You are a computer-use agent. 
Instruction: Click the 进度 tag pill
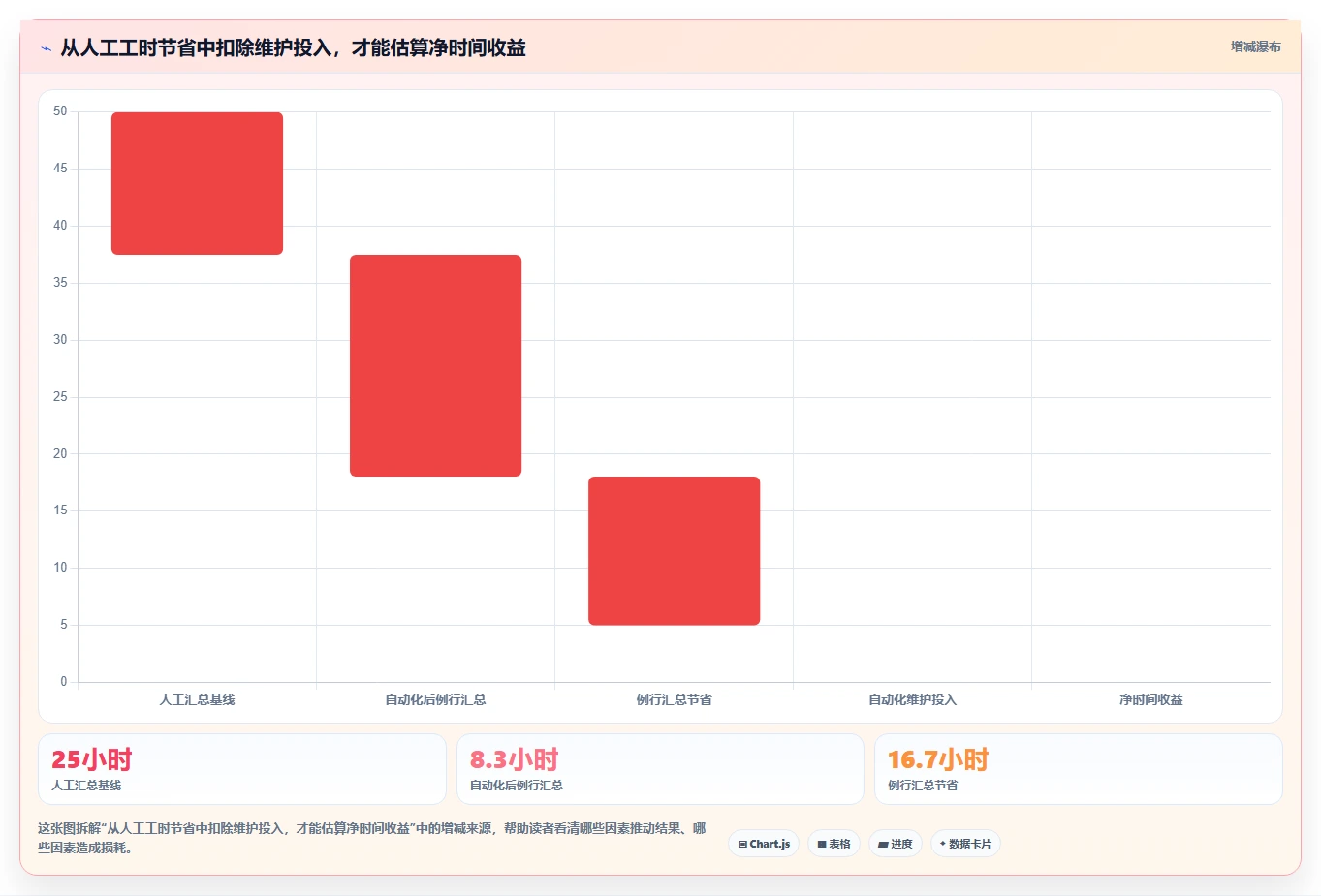click(x=896, y=844)
